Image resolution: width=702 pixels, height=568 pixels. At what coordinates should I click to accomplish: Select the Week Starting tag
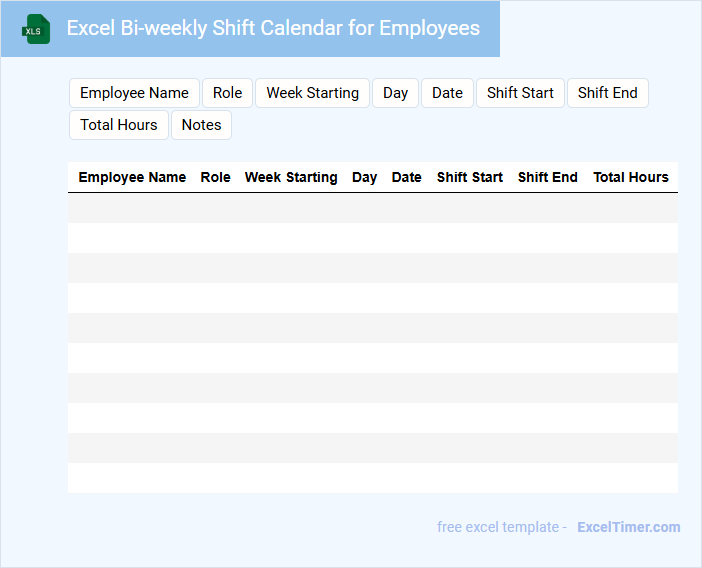(312, 93)
